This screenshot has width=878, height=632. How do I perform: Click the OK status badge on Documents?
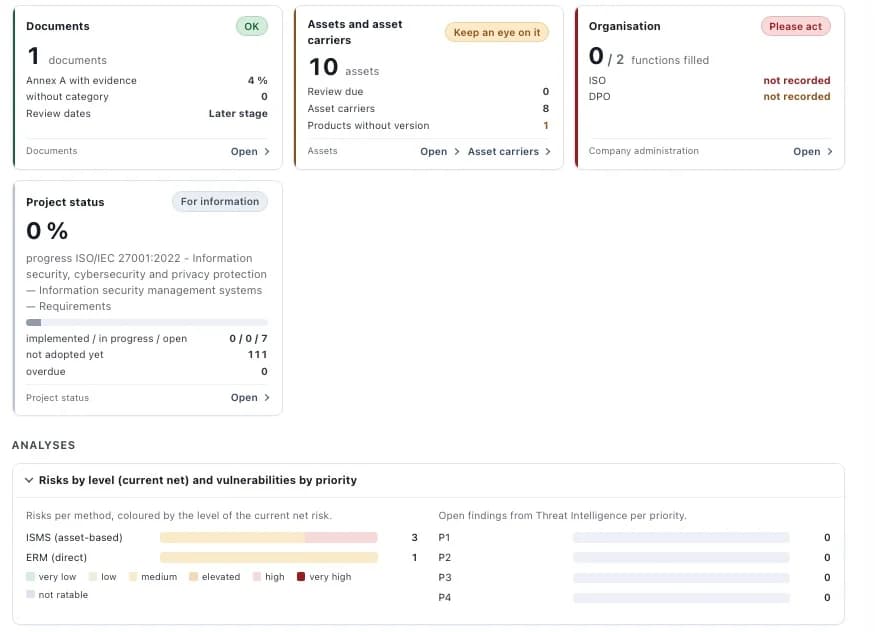pyautogui.click(x=251, y=26)
